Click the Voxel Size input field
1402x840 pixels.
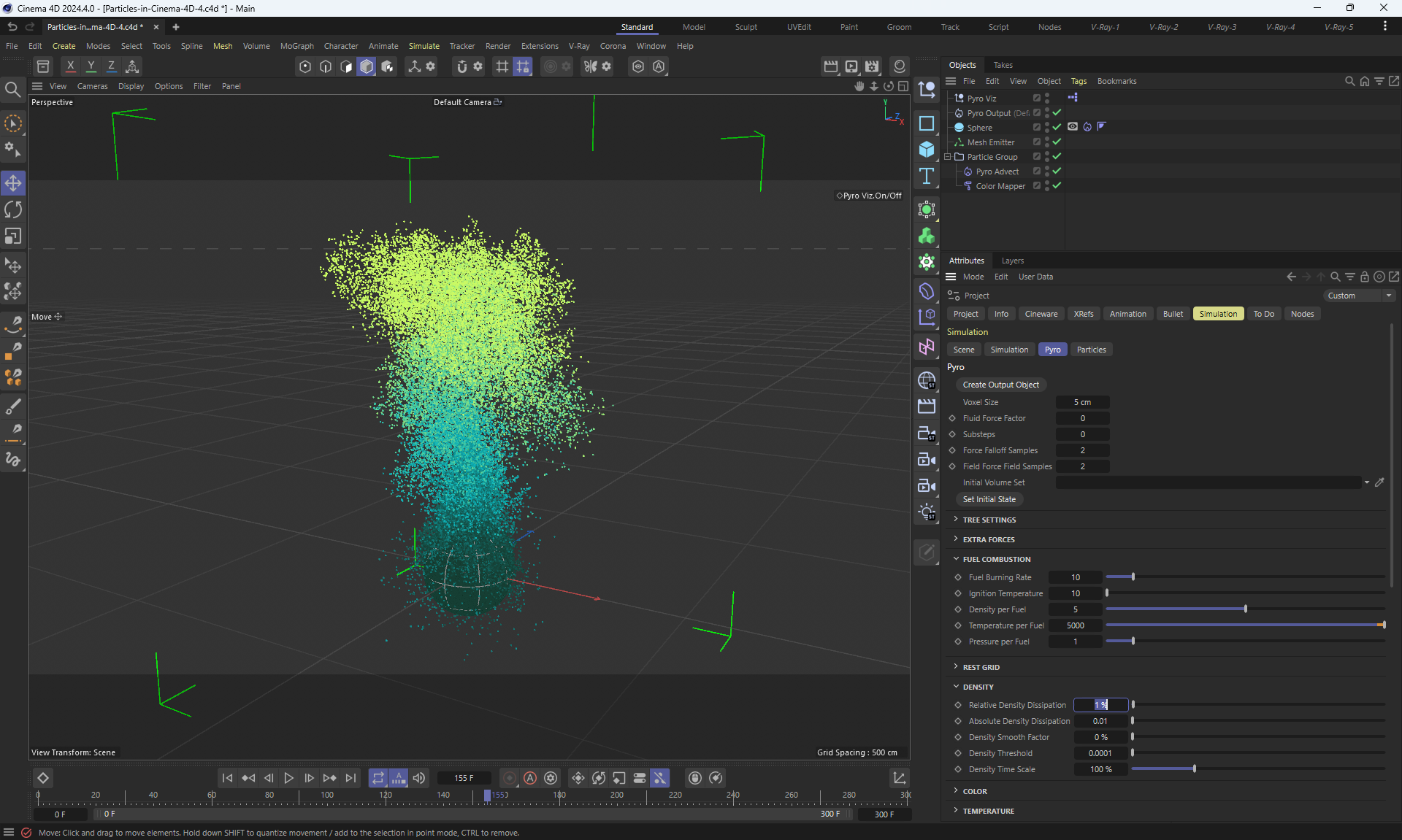(x=1082, y=402)
